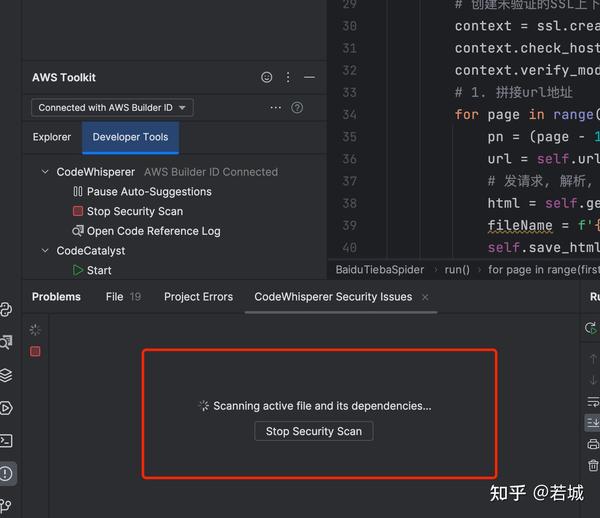The image size is (600, 518).
Task: Click run() in the editor breadcrumb
Action: (457, 270)
